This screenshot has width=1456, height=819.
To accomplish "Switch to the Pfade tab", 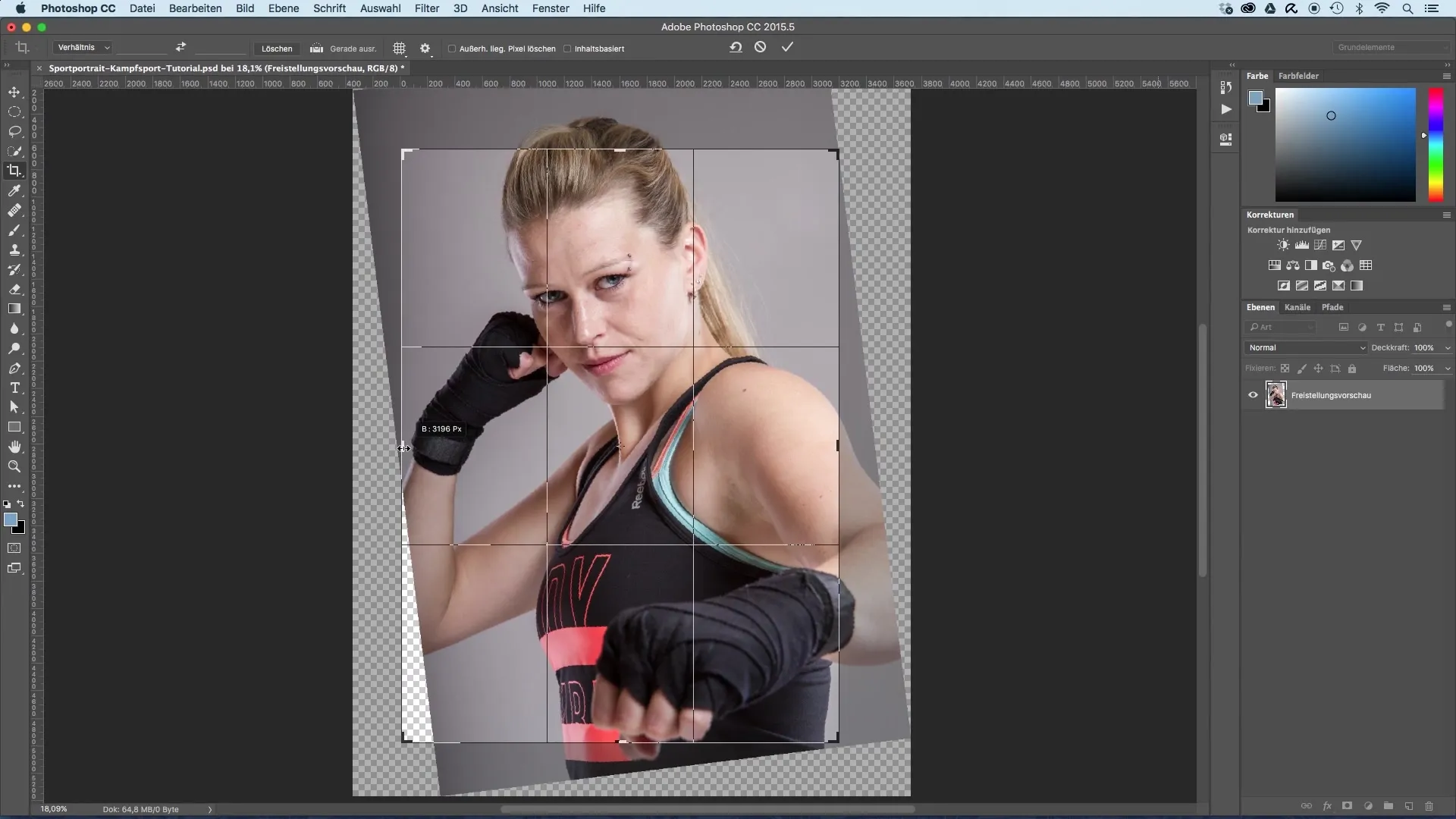I will 1332,307.
